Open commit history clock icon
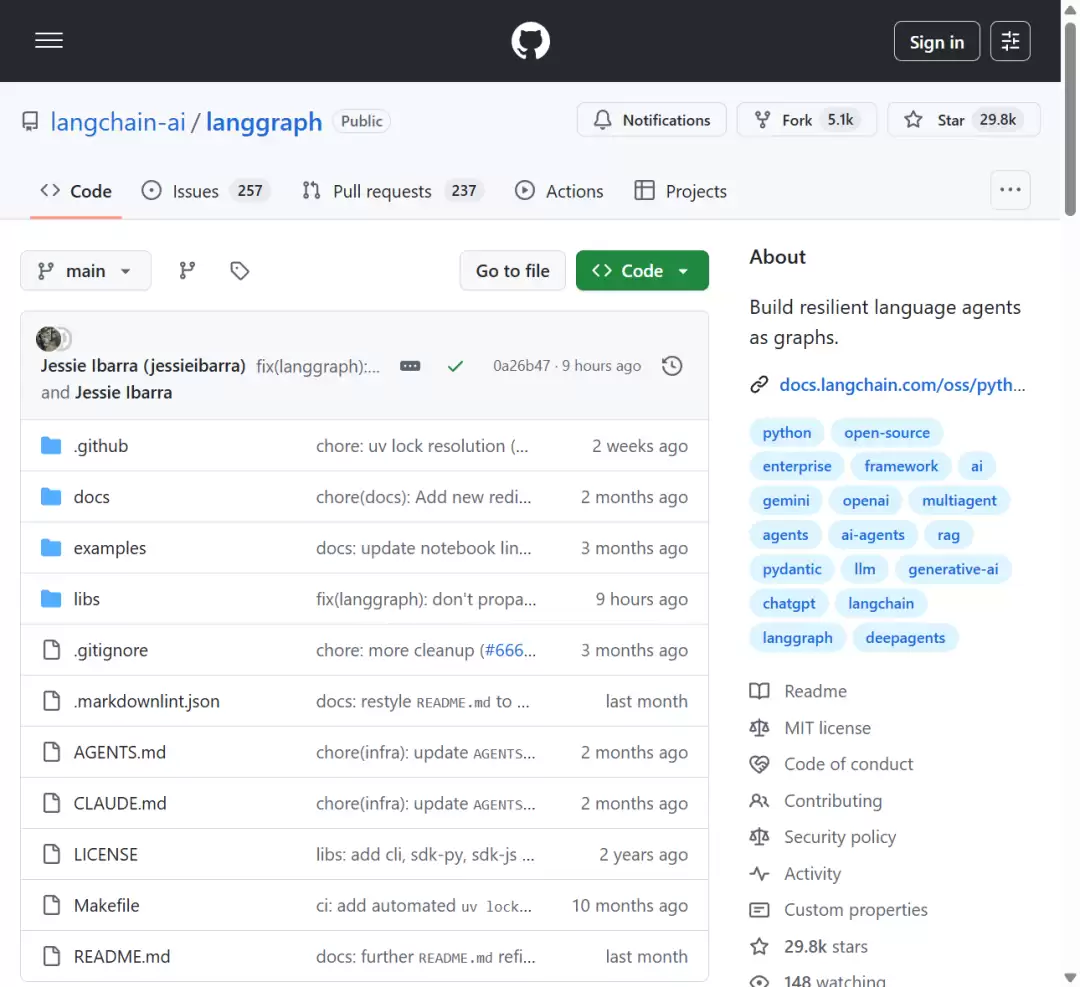This screenshot has height=987, width=1080. [x=672, y=366]
